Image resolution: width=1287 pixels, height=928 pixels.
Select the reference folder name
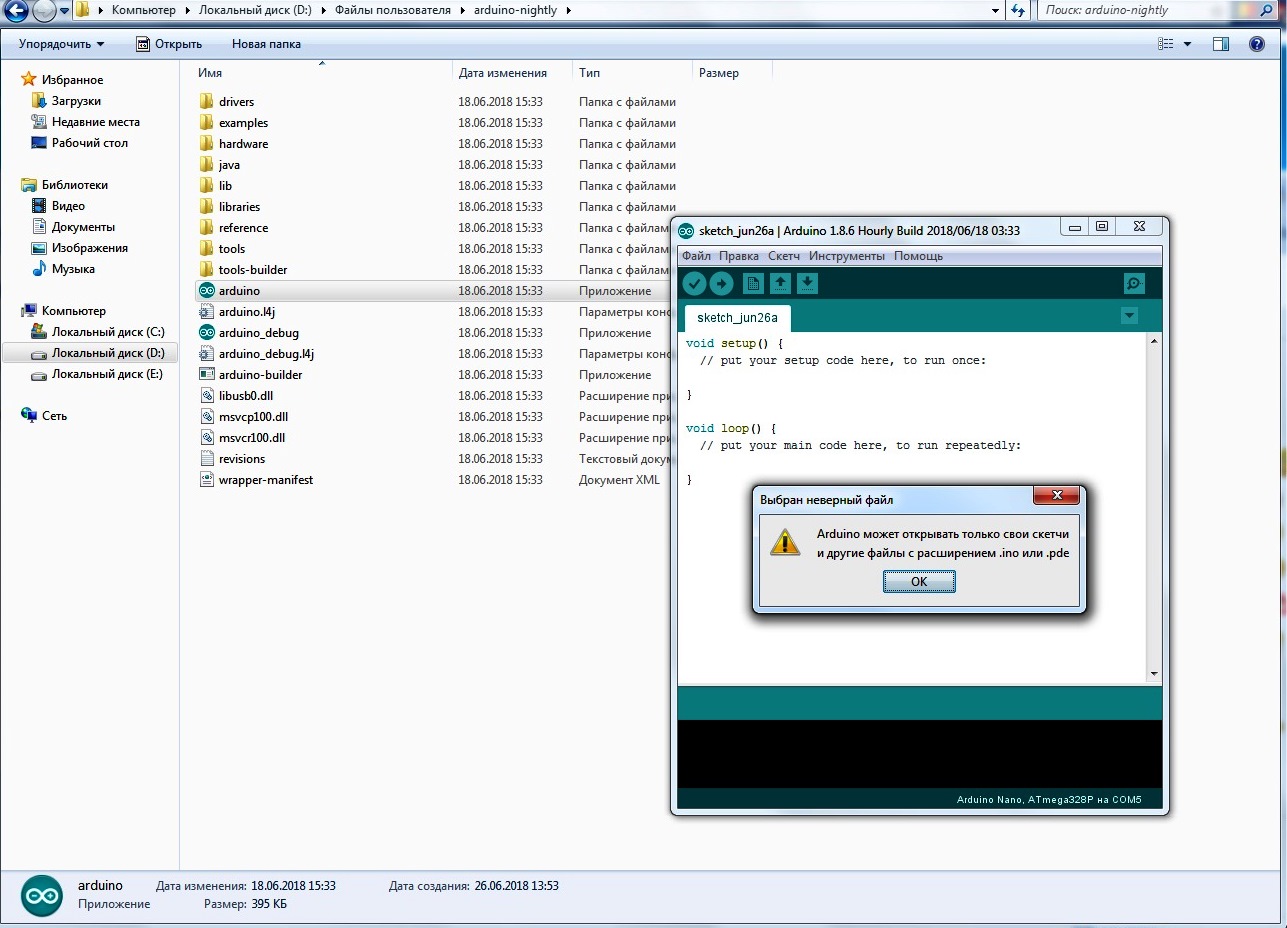pyautogui.click(x=243, y=228)
